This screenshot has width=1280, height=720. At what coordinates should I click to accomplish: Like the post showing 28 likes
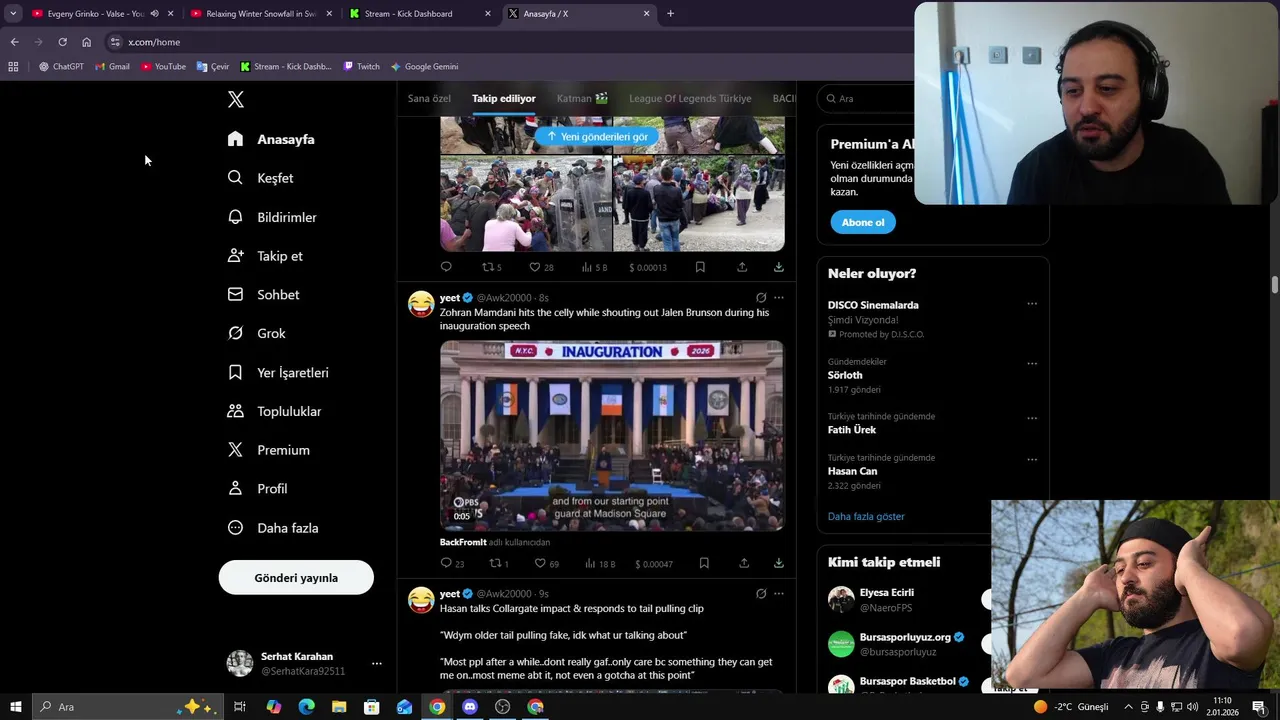[541, 267]
